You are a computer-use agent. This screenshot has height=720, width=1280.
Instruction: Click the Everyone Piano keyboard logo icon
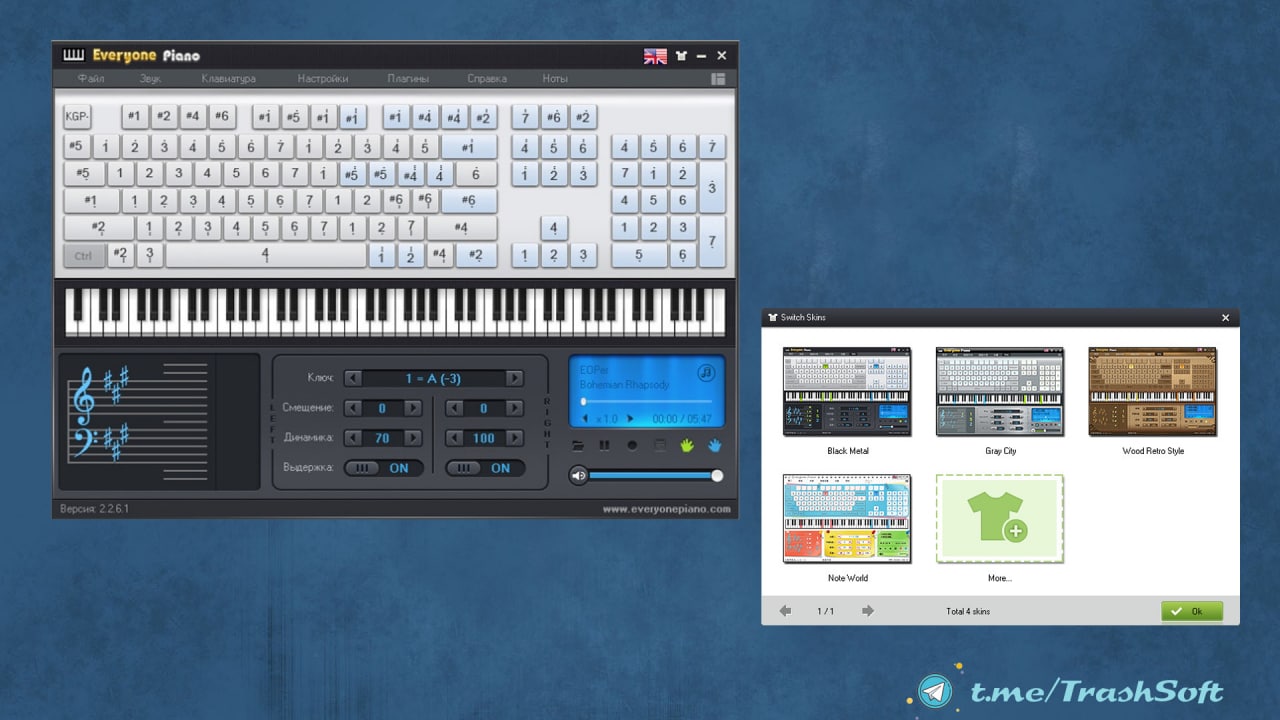click(74, 55)
